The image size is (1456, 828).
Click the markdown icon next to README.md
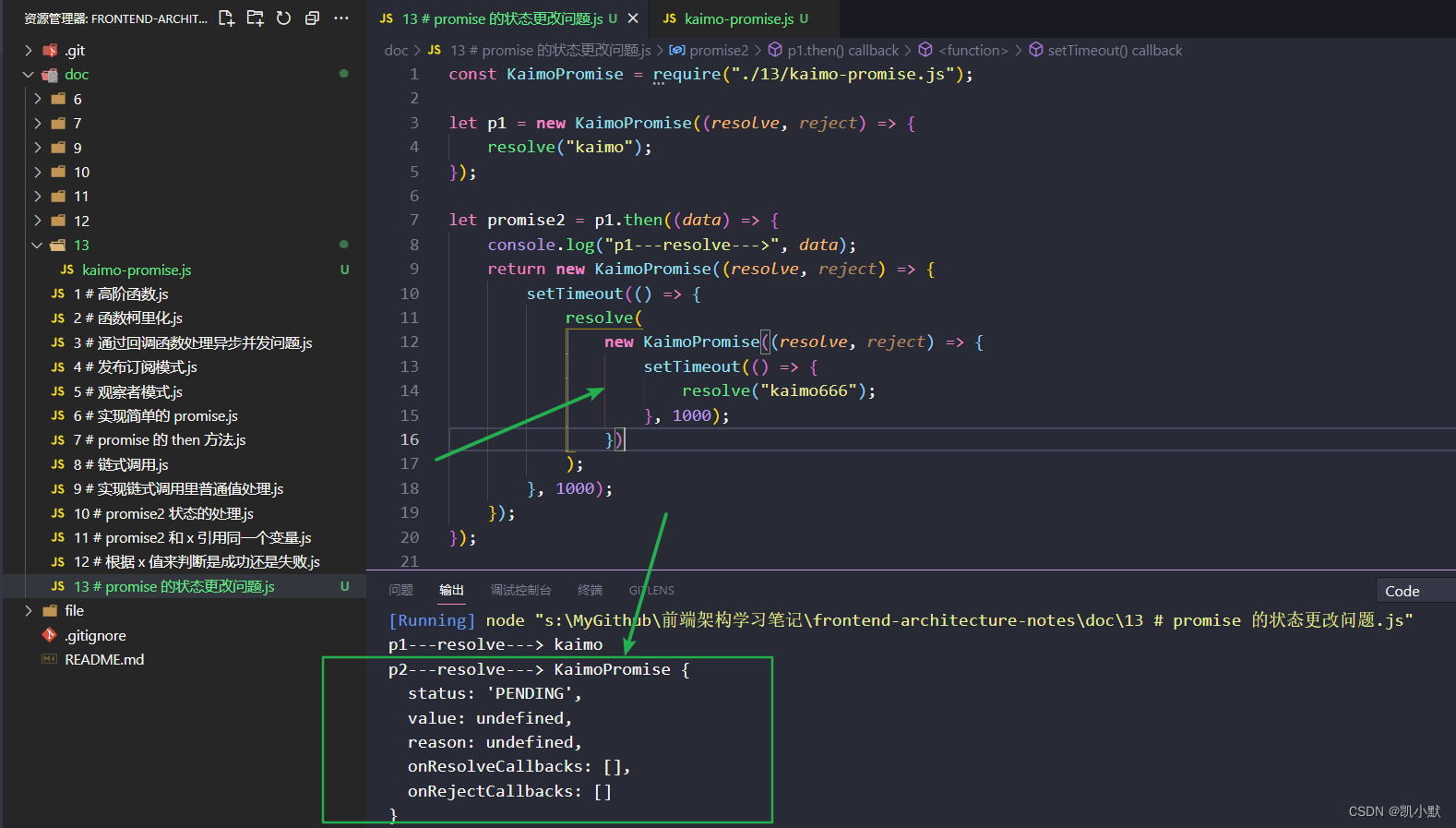[49, 659]
